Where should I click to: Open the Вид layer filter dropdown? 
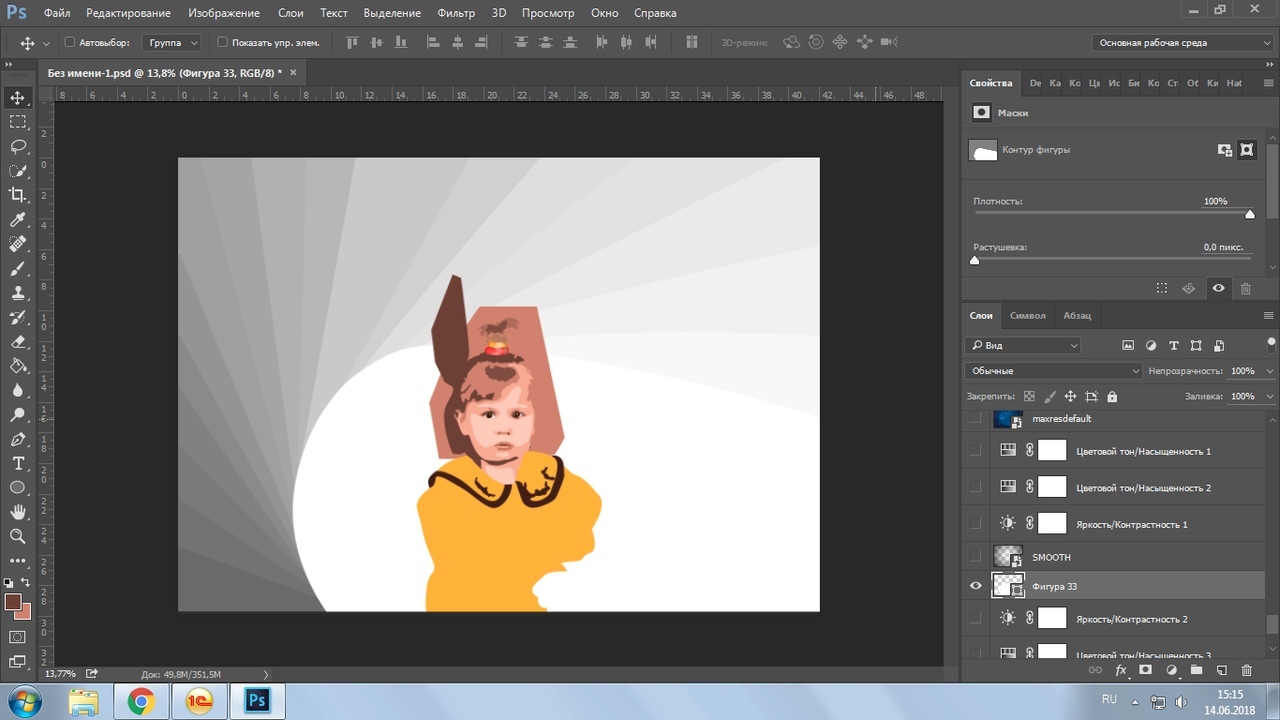click(1024, 345)
